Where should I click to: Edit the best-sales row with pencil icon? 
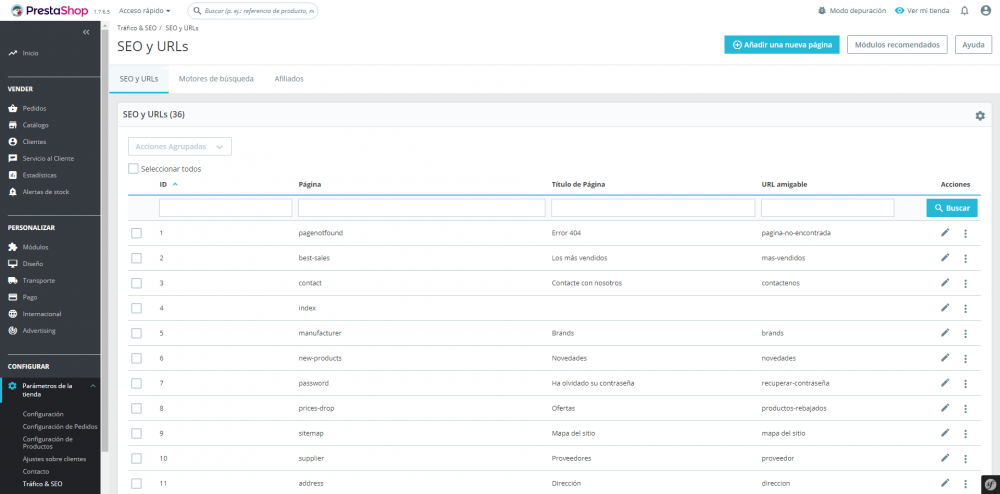(x=945, y=258)
